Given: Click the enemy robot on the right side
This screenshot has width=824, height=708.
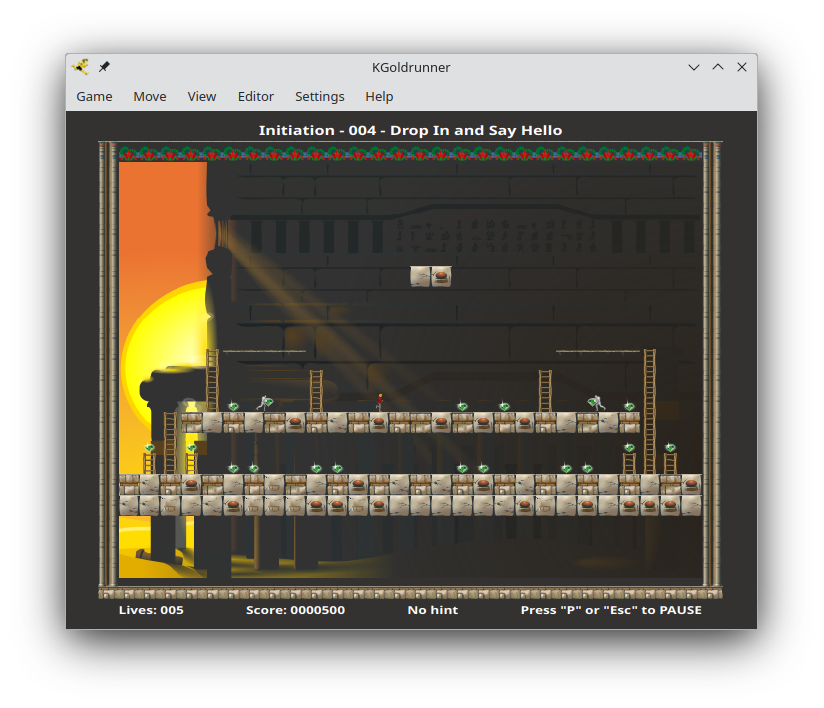Looking at the screenshot, I should 597,403.
